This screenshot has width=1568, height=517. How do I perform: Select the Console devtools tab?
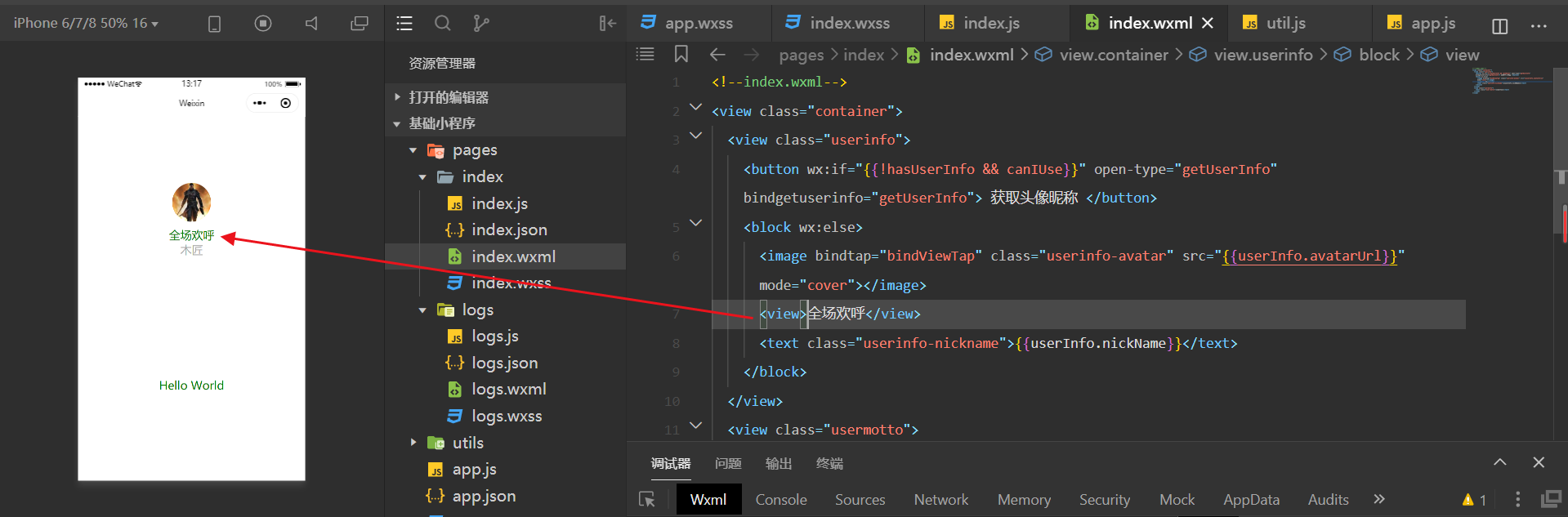[781, 499]
